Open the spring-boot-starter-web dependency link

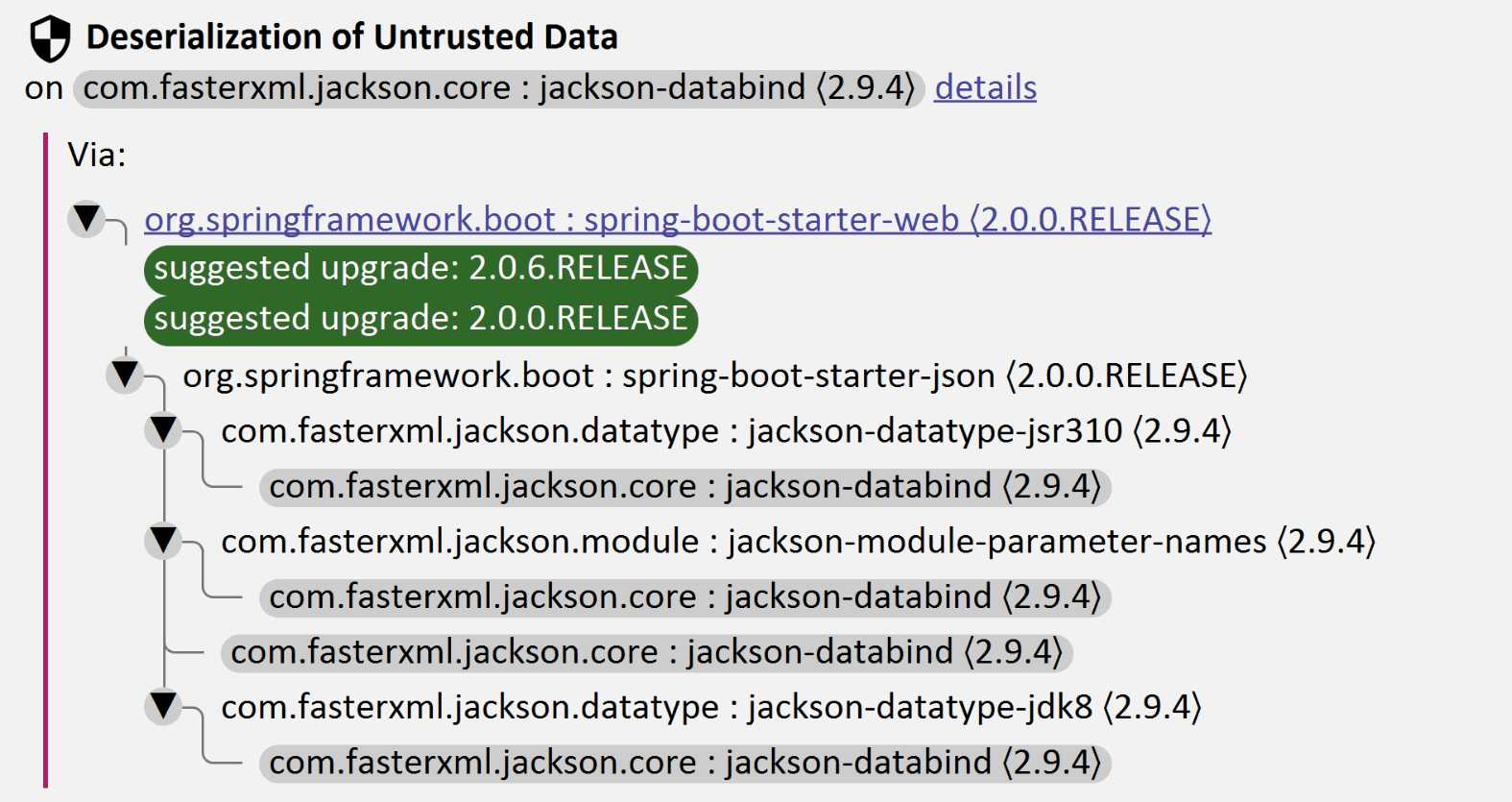click(677, 220)
